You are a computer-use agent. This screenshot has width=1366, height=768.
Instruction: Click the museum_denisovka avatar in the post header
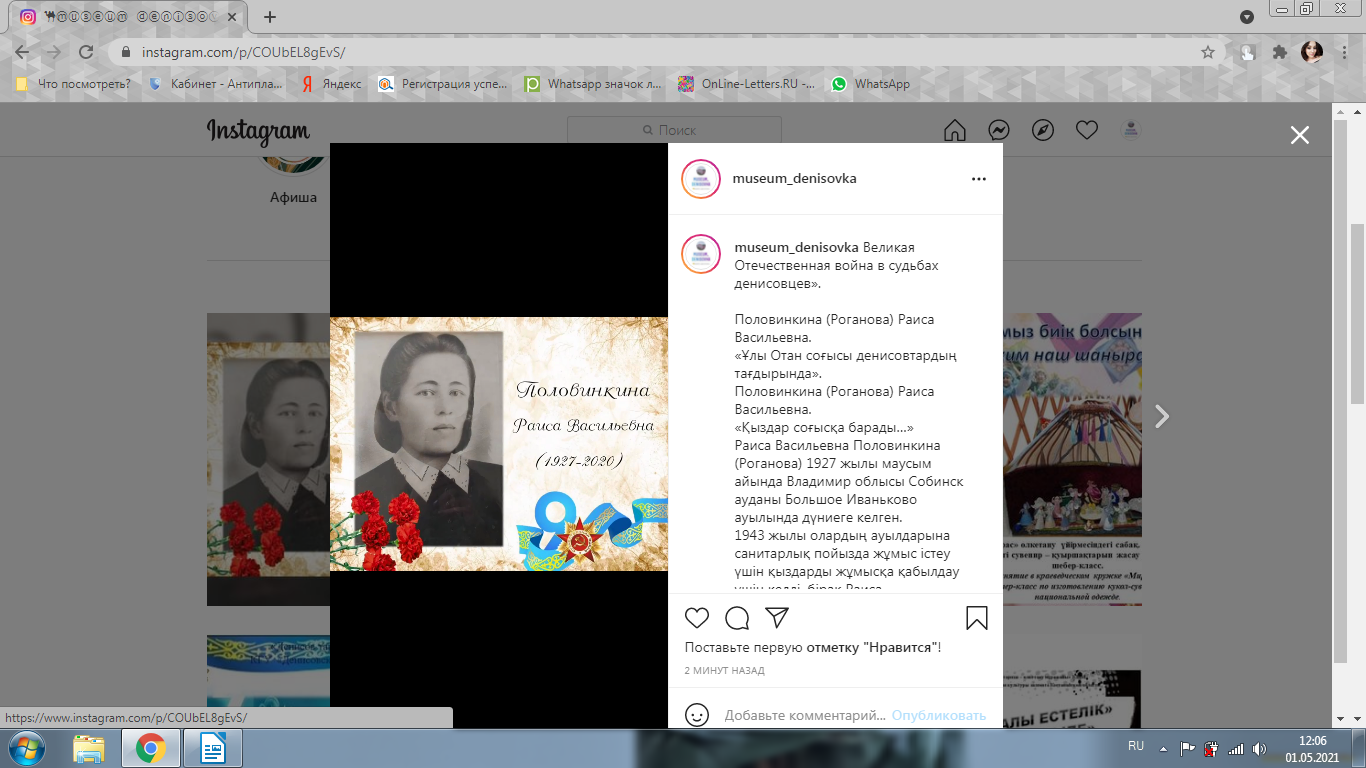[x=701, y=179]
